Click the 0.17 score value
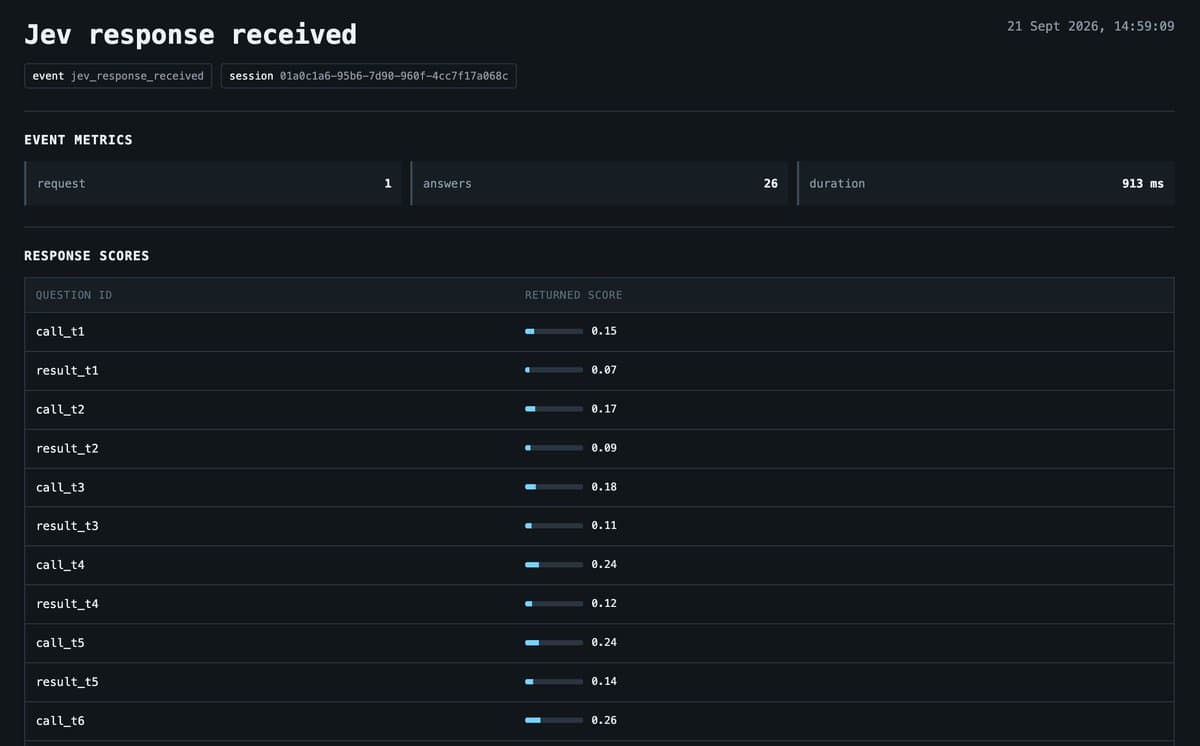 [604, 409]
